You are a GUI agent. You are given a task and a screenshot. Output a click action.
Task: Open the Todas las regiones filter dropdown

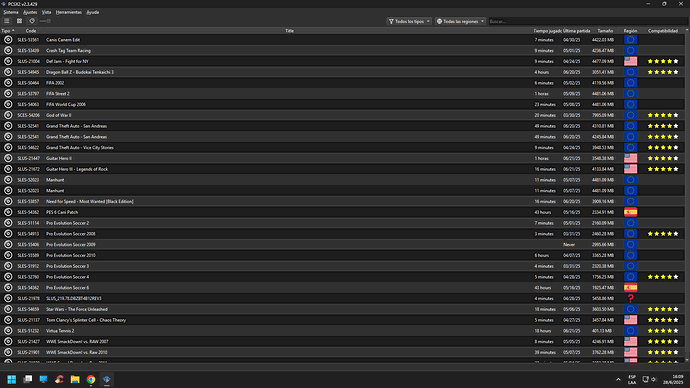point(460,21)
